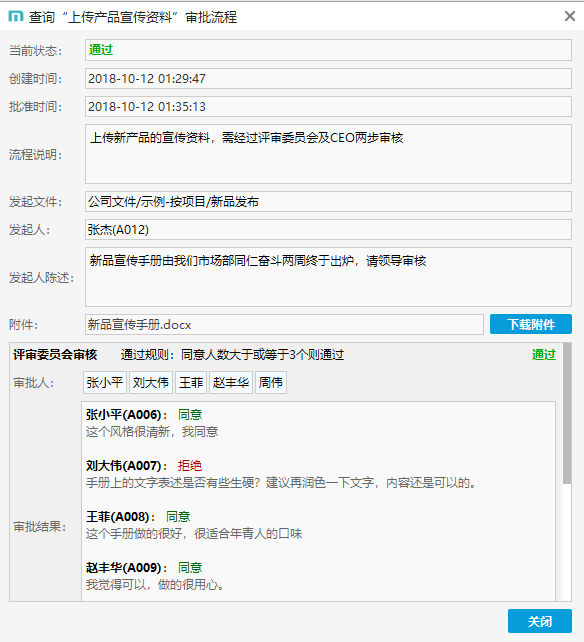Screen dimensions: 584x642
Task: Click the 附件 filename field
Action: [x=284, y=324]
